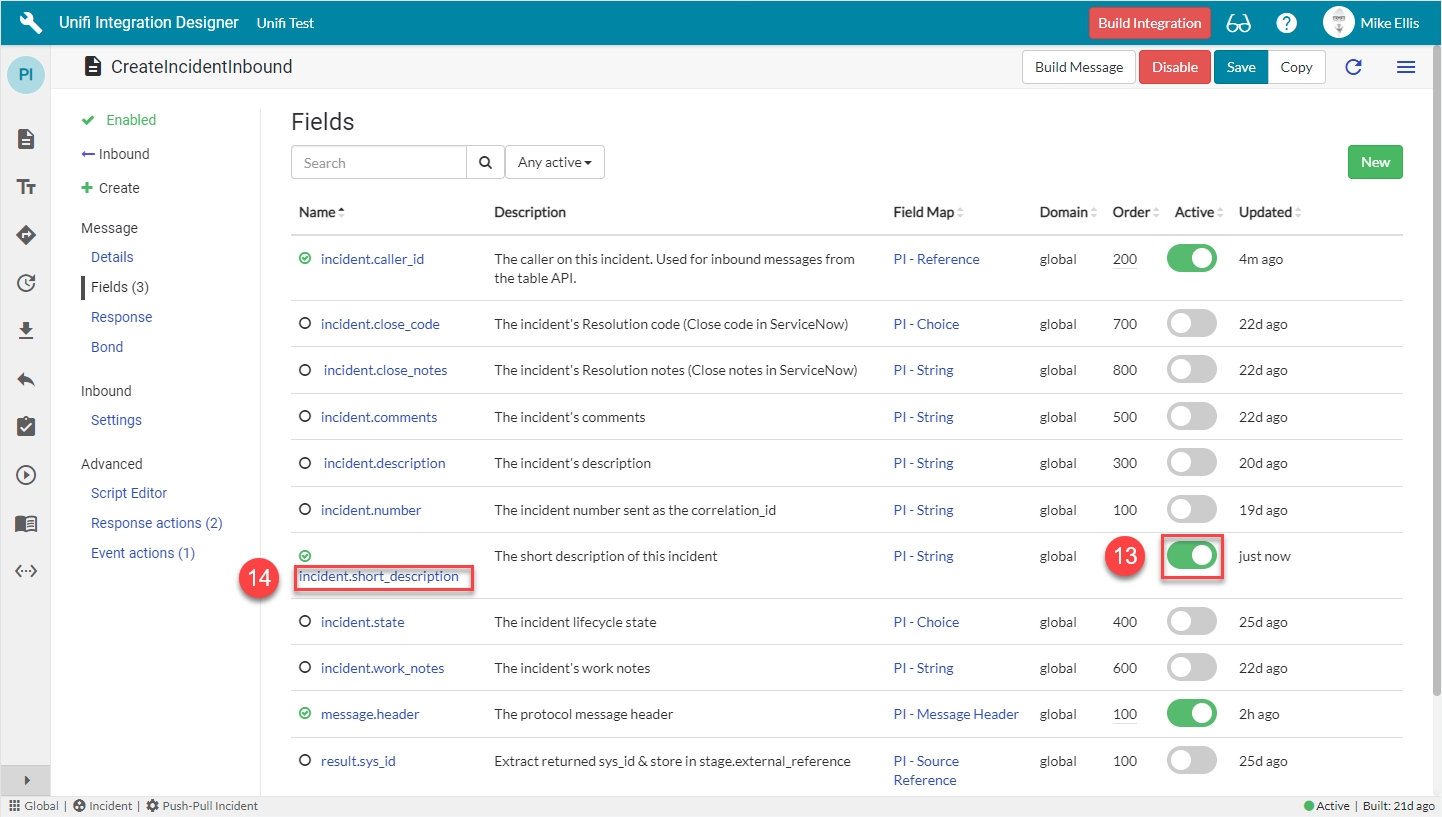Select Script Editor under Advanced
This screenshot has height=817, width=1442.
pyautogui.click(x=128, y=493)
